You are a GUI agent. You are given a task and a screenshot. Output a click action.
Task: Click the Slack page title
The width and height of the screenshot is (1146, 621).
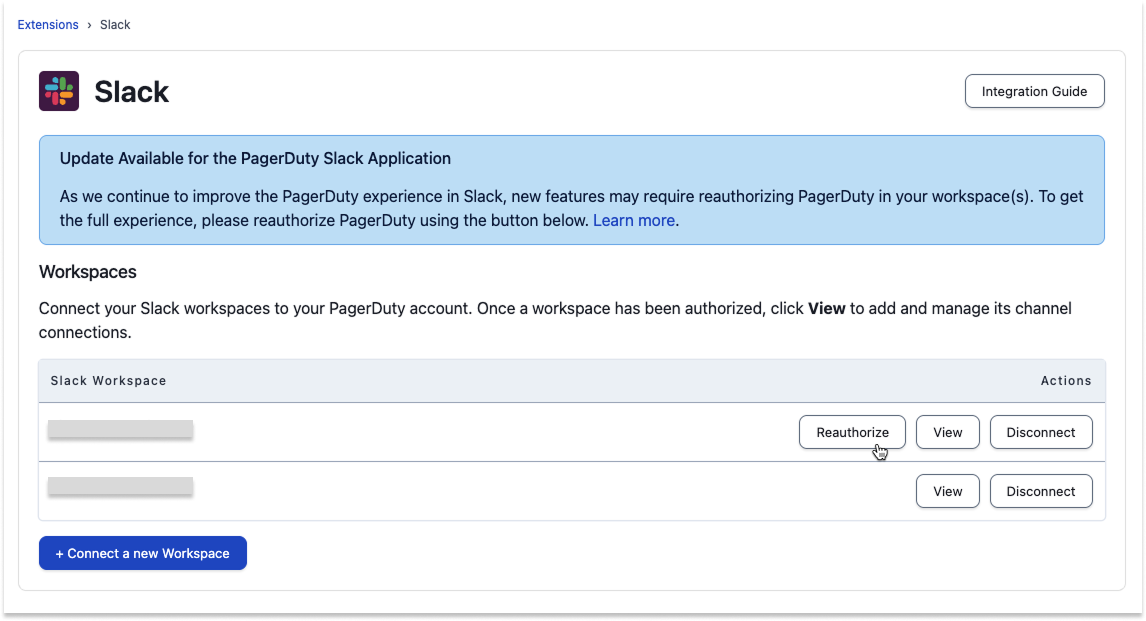(x=132, y=92)
